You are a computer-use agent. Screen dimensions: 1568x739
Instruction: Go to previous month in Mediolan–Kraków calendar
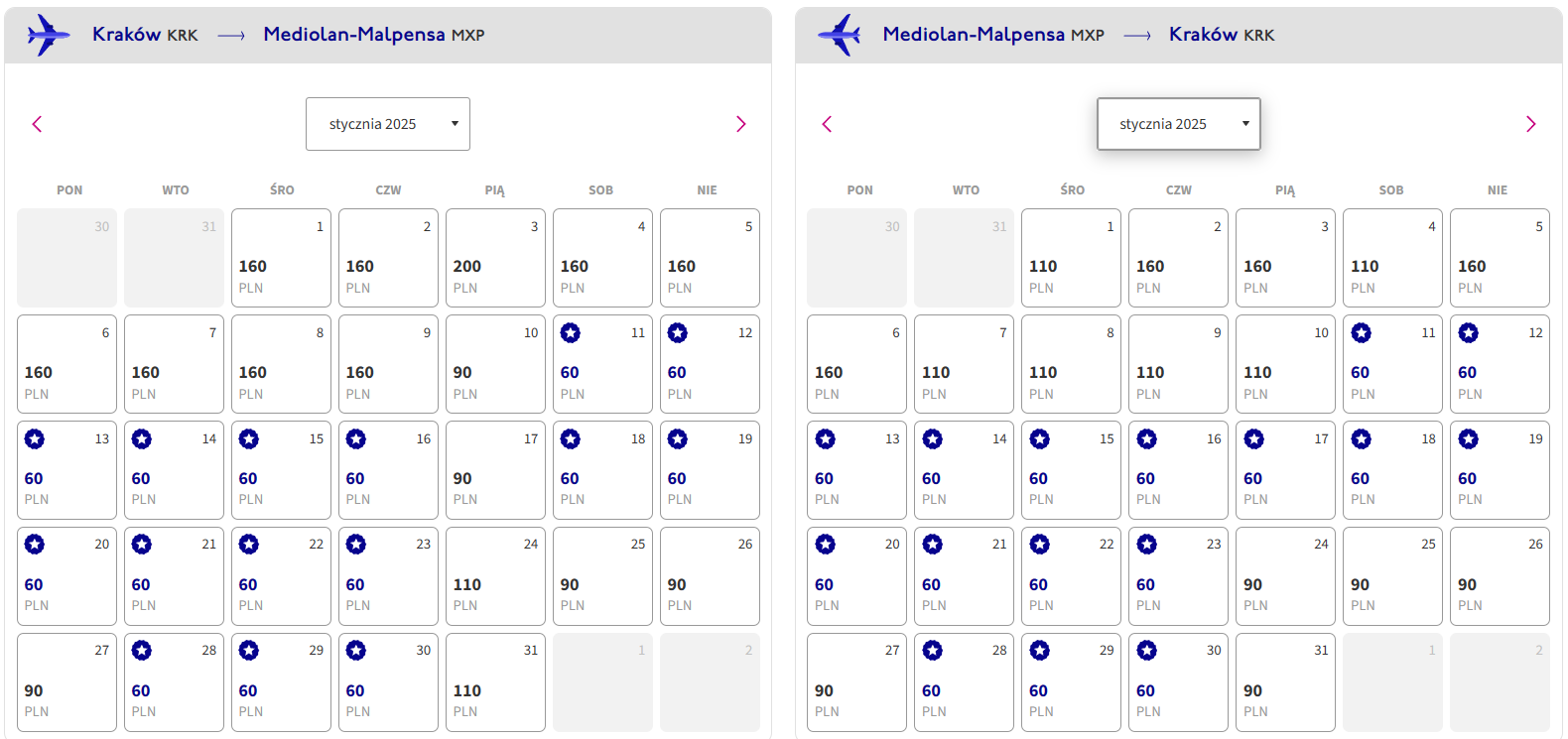coord(827,124)
